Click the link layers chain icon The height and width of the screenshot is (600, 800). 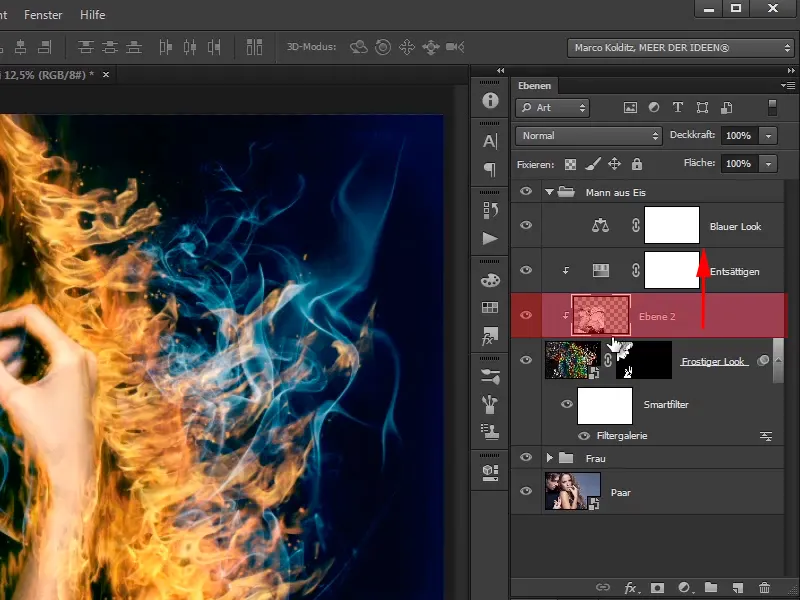coord(603,588)
